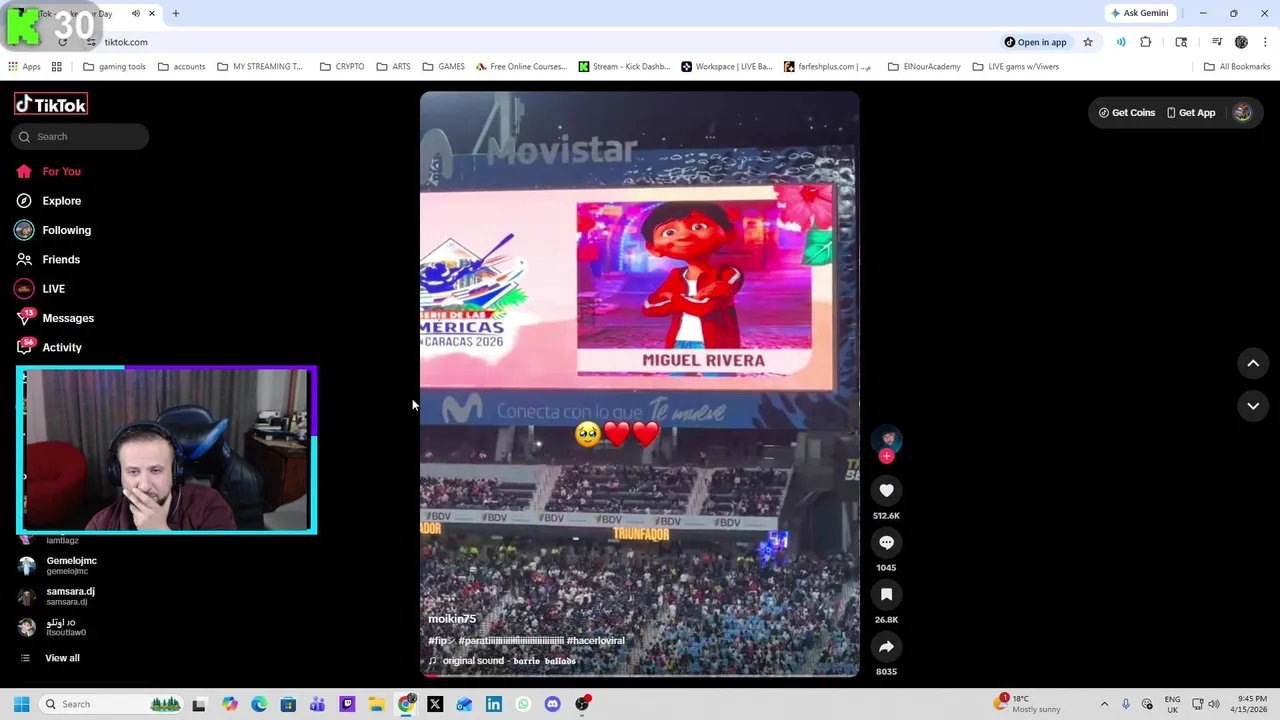Open All Bookmarks folder
Viewport: 1280px width, 720px height.
(1237, 67)
